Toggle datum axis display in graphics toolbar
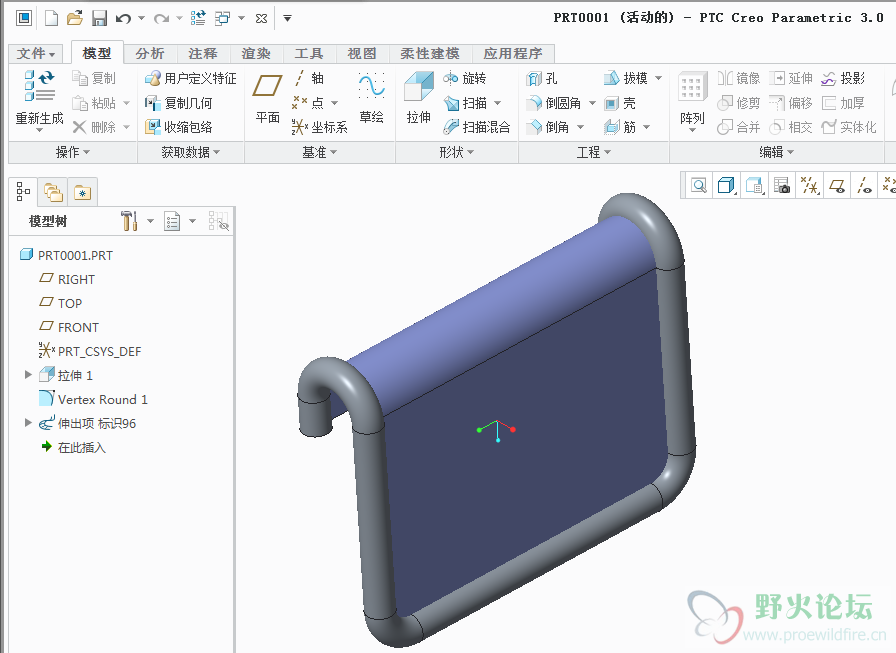Screen dimensions: 896x653 (x=865, y=185)
